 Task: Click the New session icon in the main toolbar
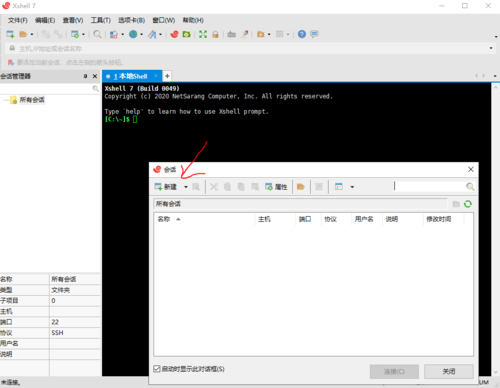point(10,34)
